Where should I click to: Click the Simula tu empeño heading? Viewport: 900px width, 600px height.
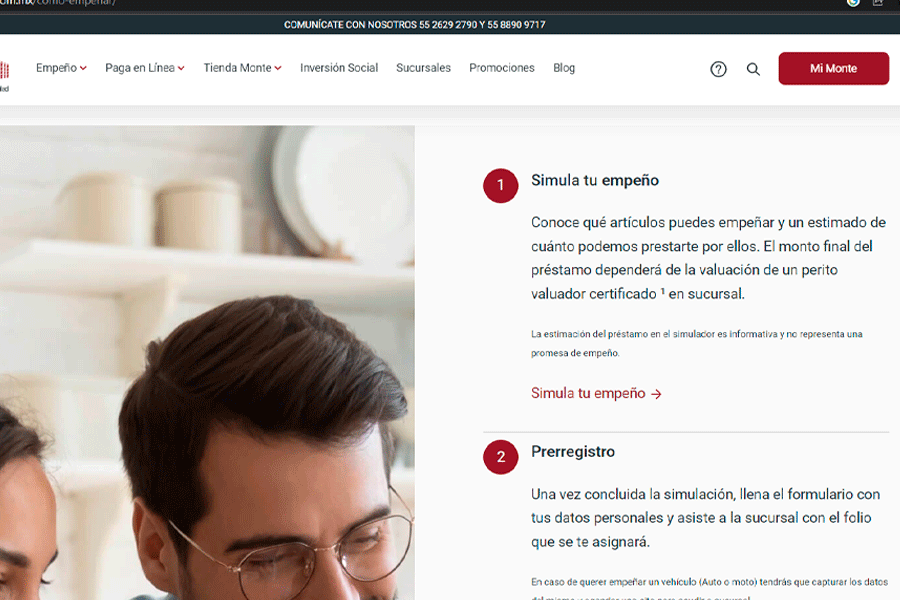point(595,180)
